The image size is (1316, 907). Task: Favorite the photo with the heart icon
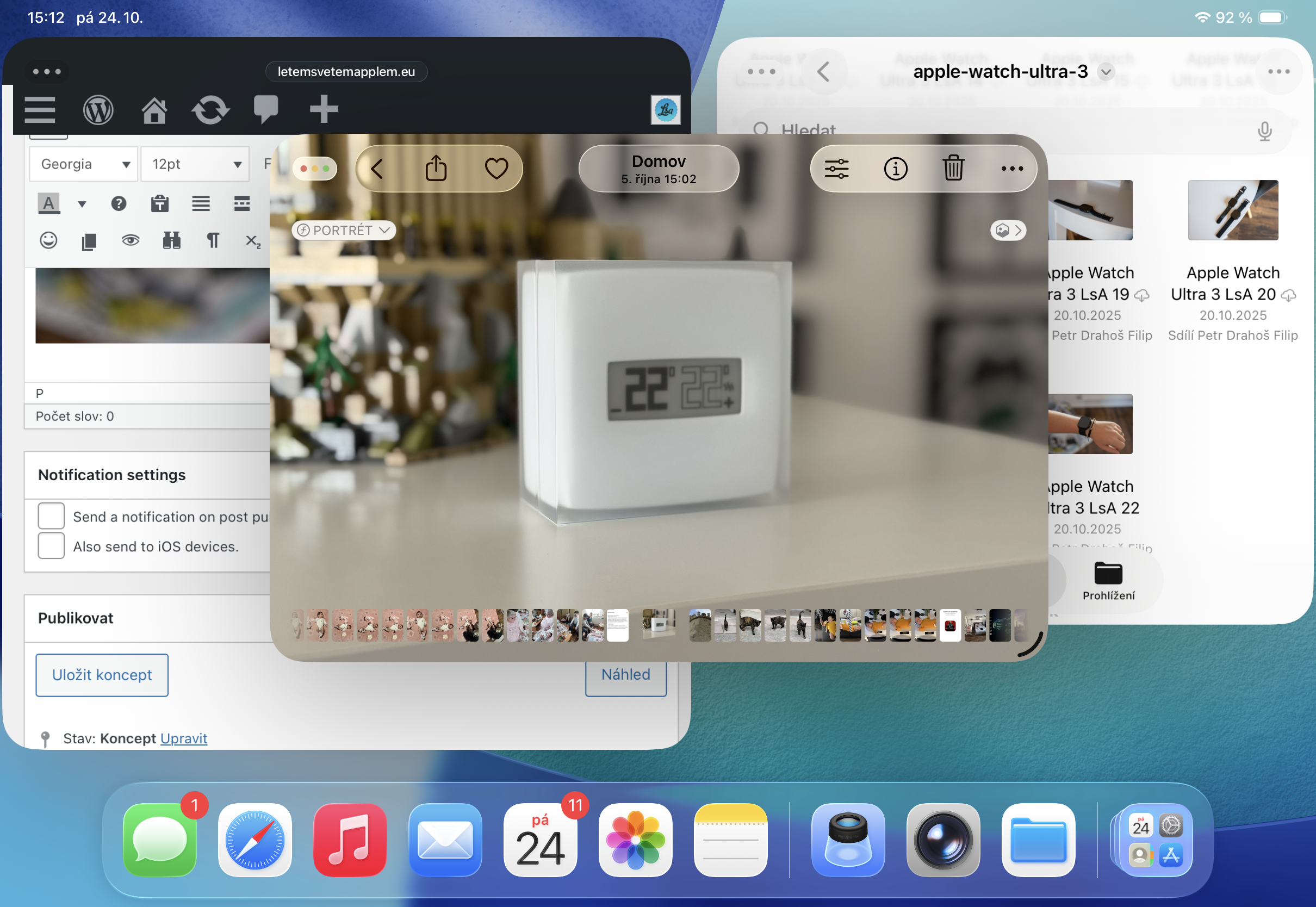pyautogui.click(x=496, y=168)
